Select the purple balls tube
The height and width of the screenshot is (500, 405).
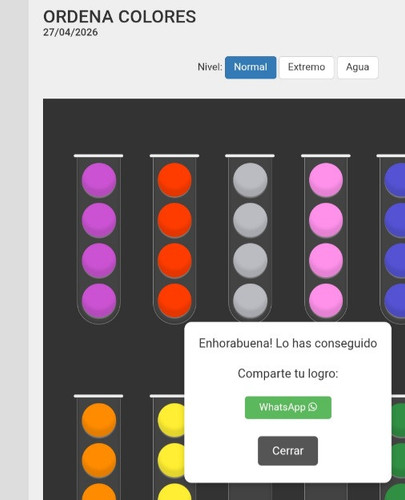point(99,239)
